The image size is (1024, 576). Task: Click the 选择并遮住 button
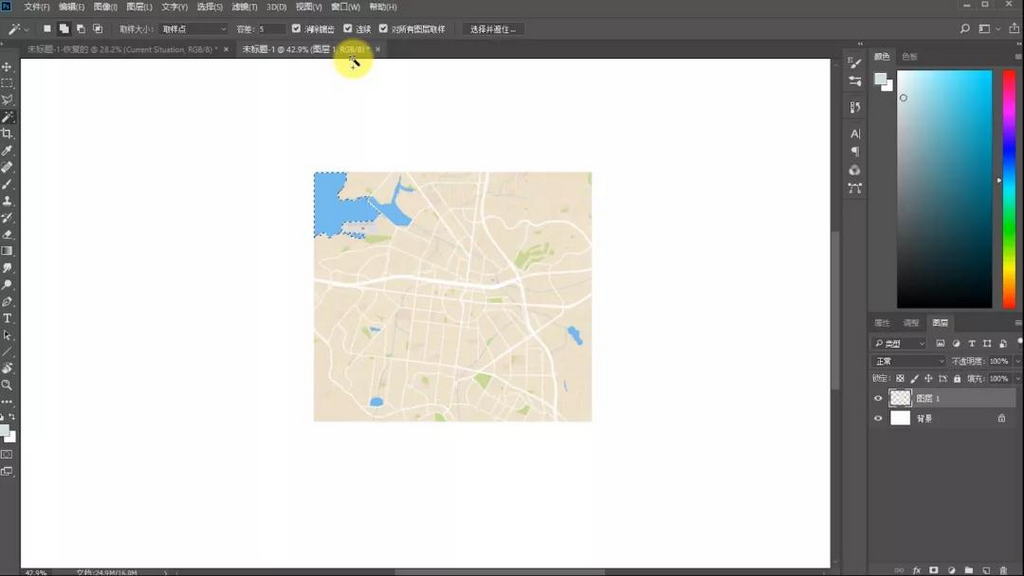pyautogui.click(x=493, y=29)
